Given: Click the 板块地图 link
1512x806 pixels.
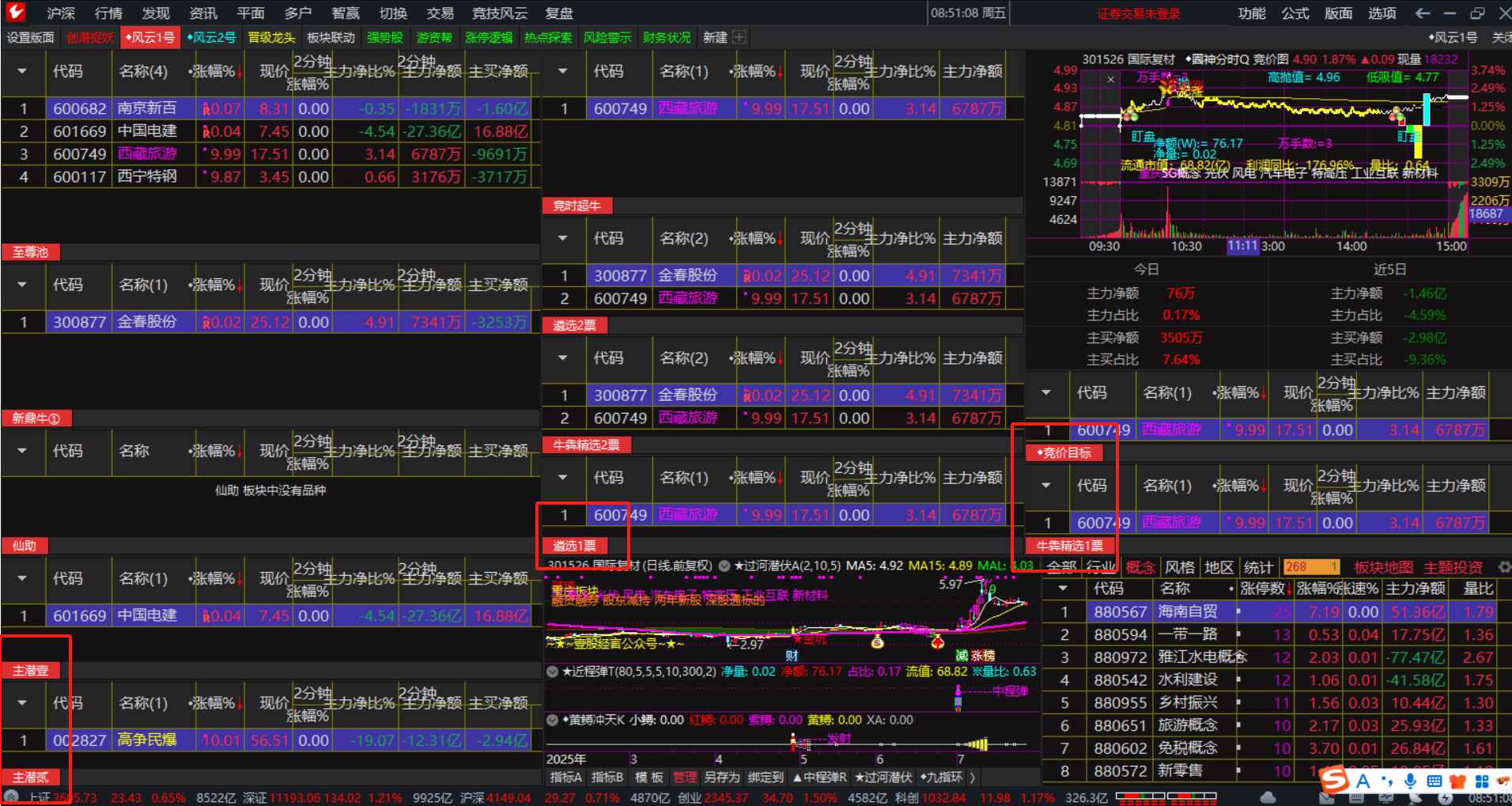Looking at the screenshot, I should click(x=1383, y=567).
